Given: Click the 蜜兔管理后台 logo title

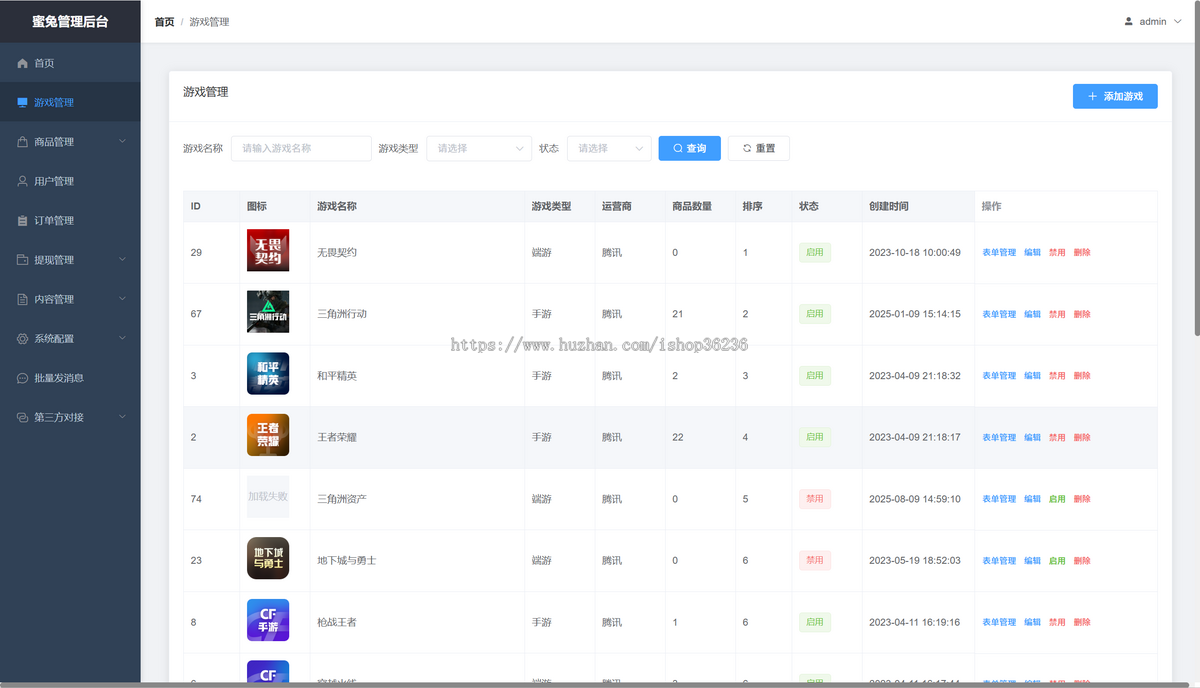Looking at the screenshot, I should point(70,21).
